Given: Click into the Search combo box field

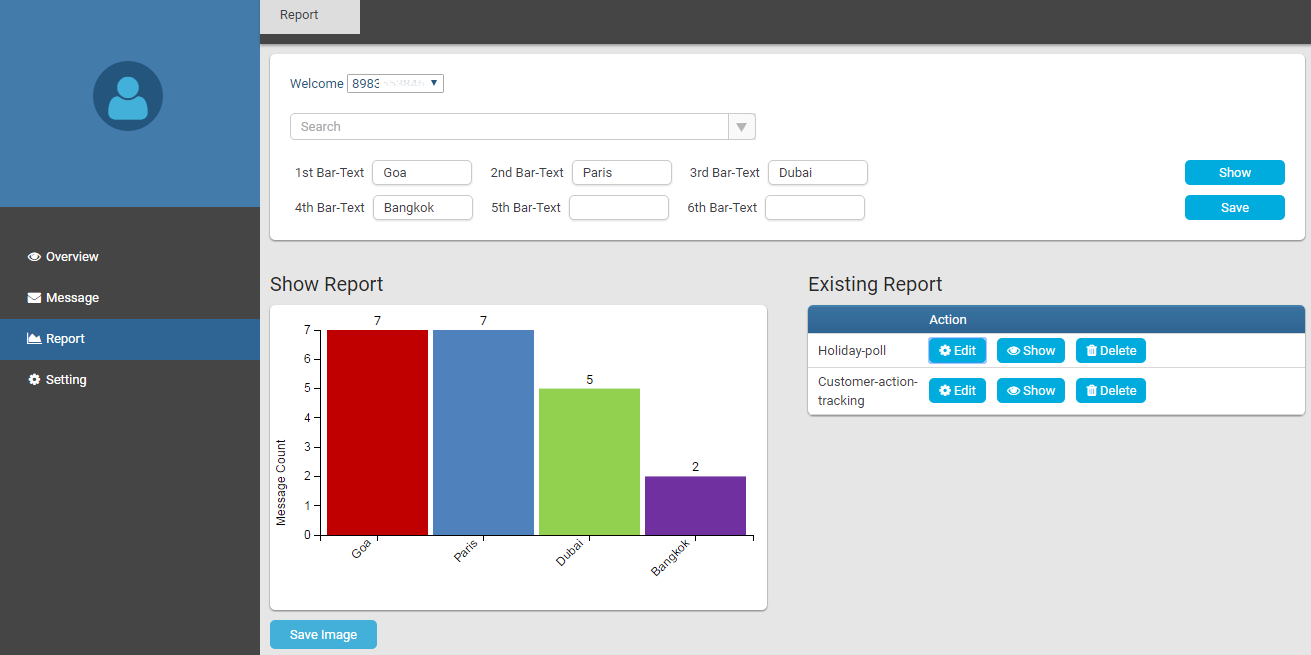Looking at the screenshot, I should coord(510,127).
